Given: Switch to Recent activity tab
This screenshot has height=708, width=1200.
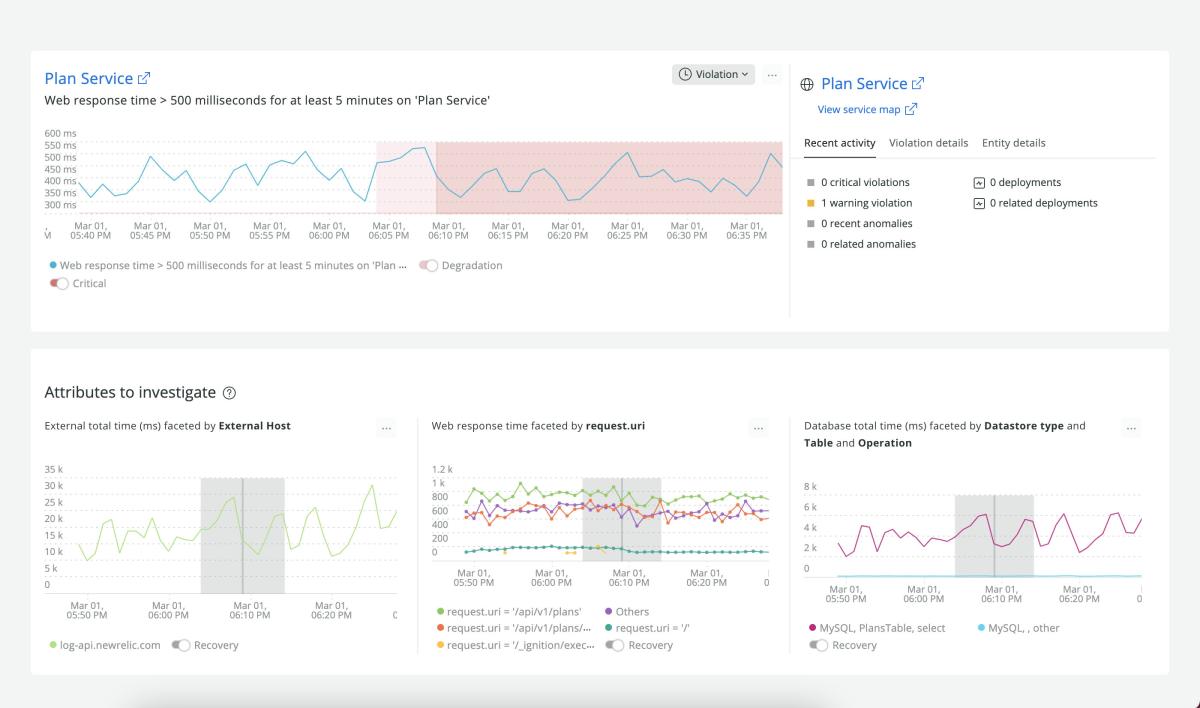Looking at the screenshot, I should pos(840,143).
